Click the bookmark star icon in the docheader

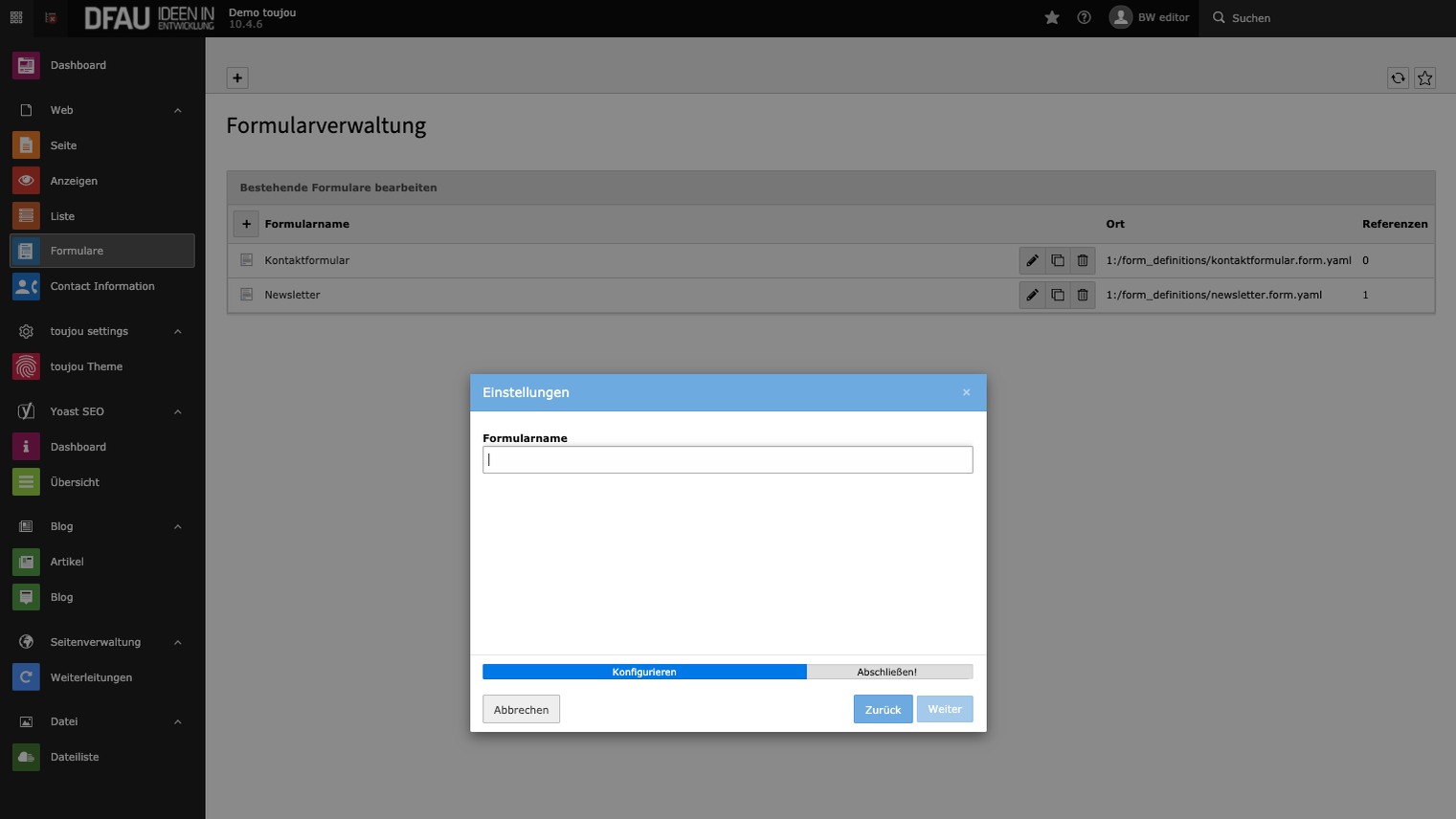[1424, 78]
